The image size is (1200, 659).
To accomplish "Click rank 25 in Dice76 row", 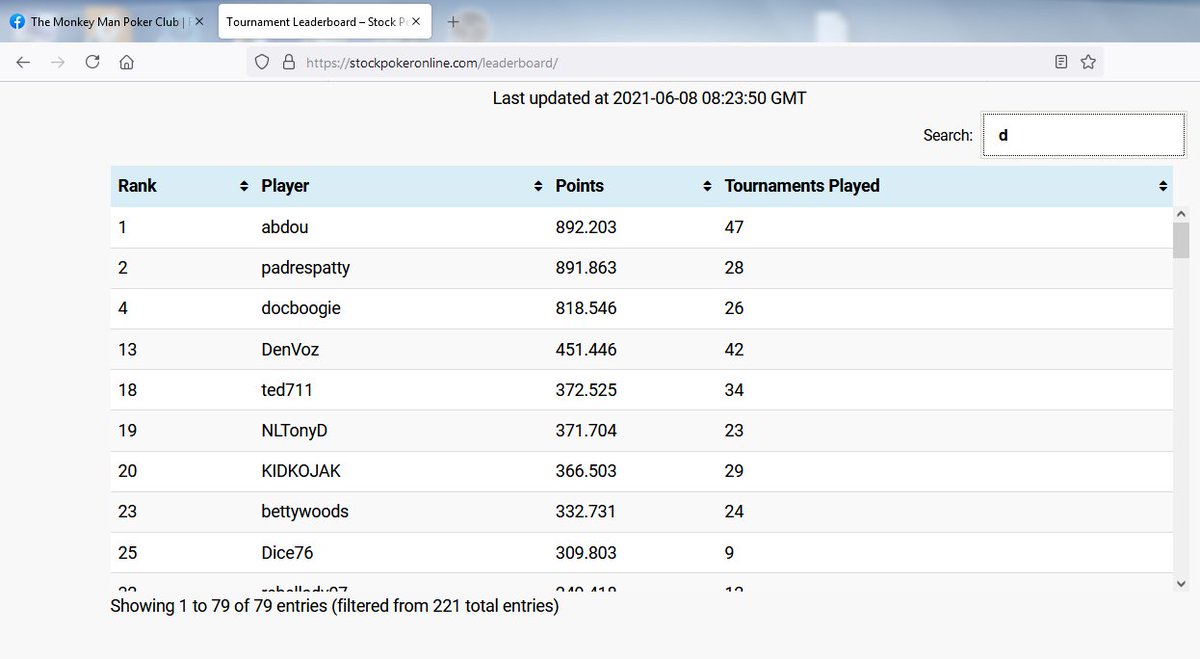I will [x=127, y=552].
